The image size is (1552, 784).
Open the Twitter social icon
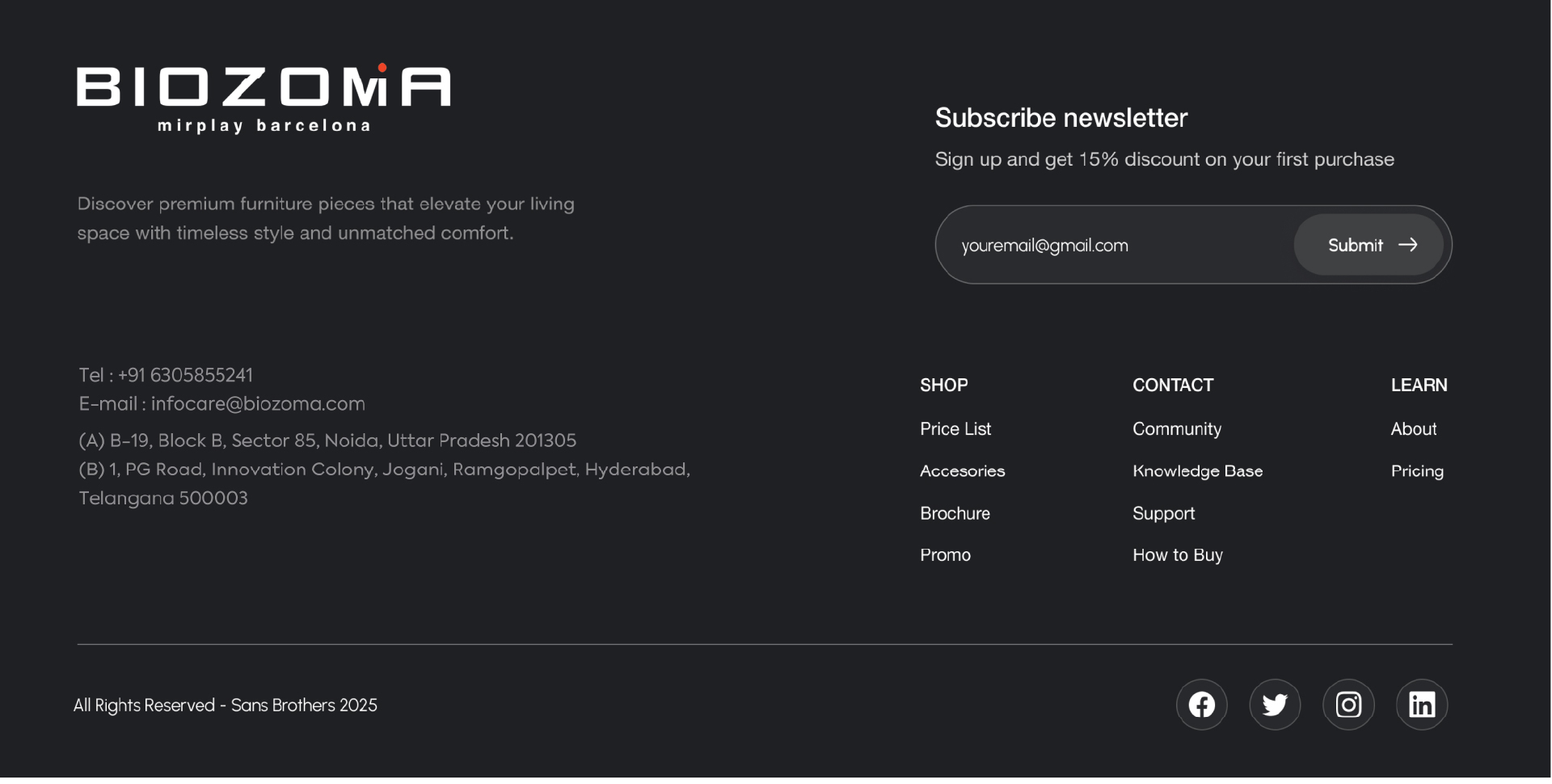(1275, 705)
